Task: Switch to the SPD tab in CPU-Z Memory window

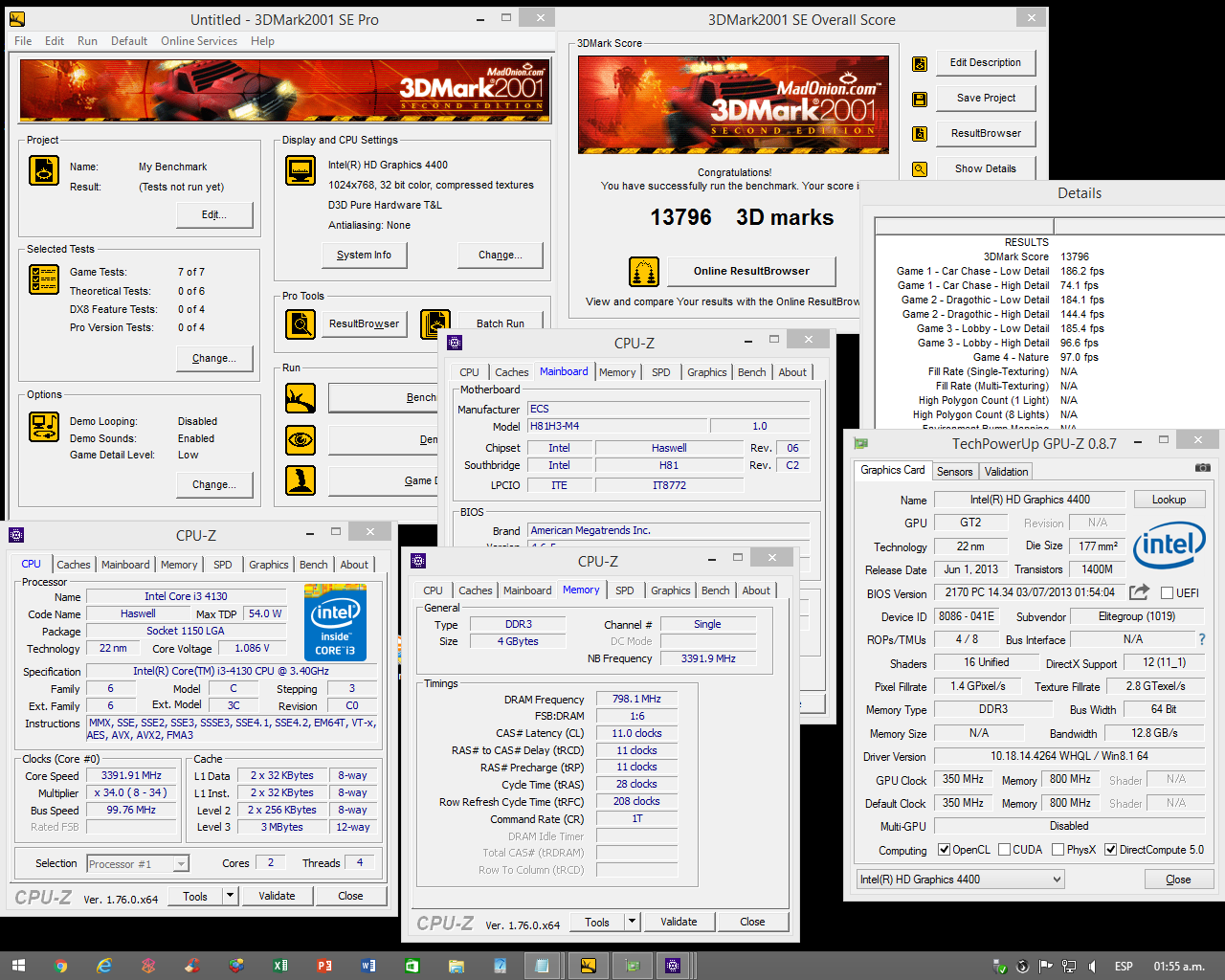Action: (x=625, y=590)
